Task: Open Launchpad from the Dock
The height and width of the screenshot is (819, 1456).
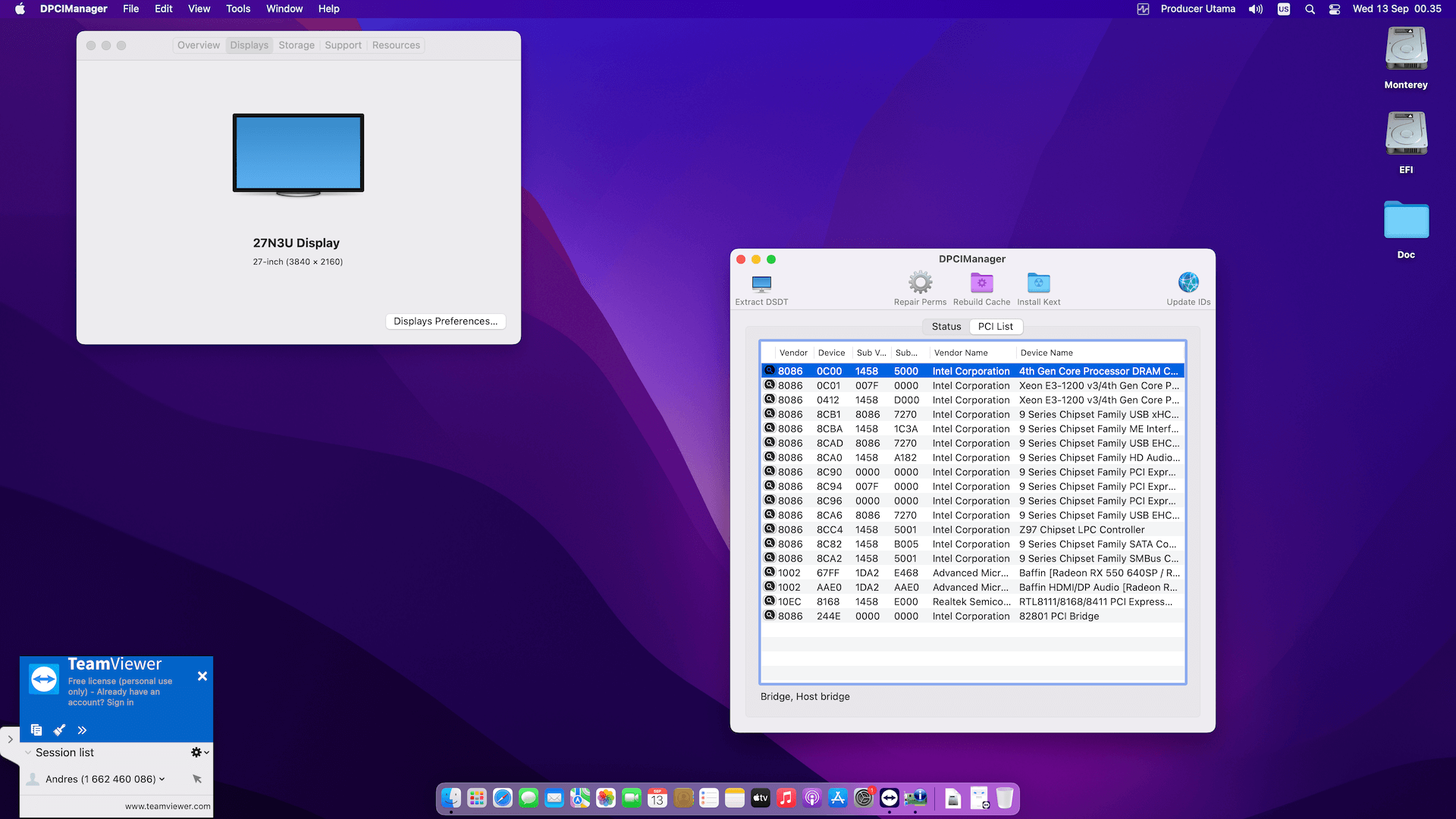Action: (477, 798)
